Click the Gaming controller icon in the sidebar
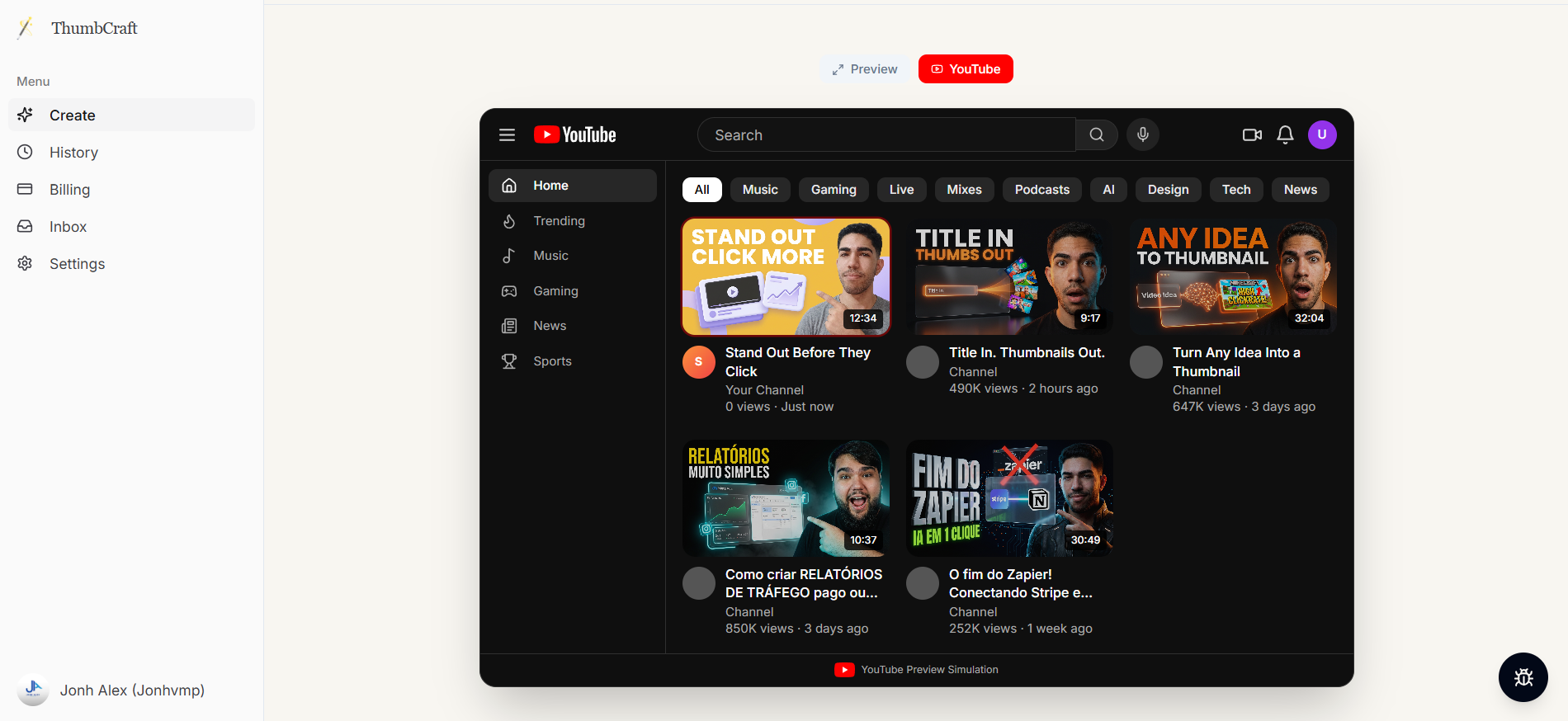The image size is (1568, 721). tap(509, 291)
